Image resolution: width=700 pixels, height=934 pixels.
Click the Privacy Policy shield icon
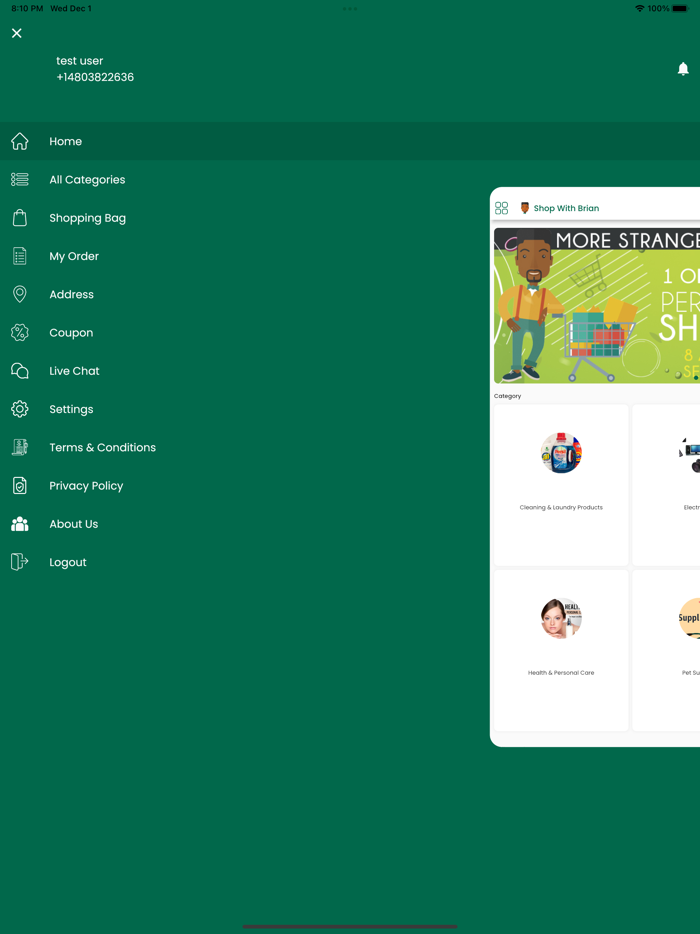(20, 485)
